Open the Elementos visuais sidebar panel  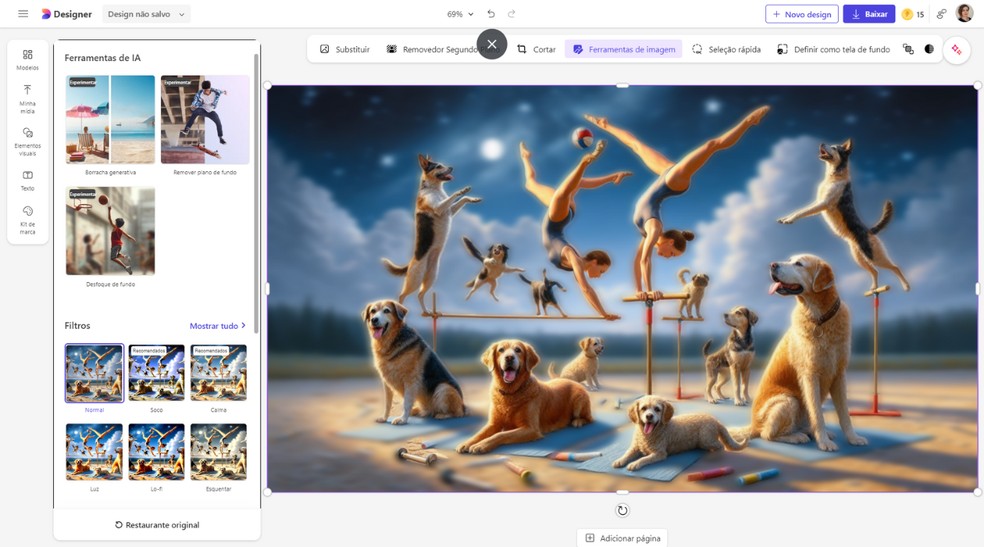click(28, 142)
